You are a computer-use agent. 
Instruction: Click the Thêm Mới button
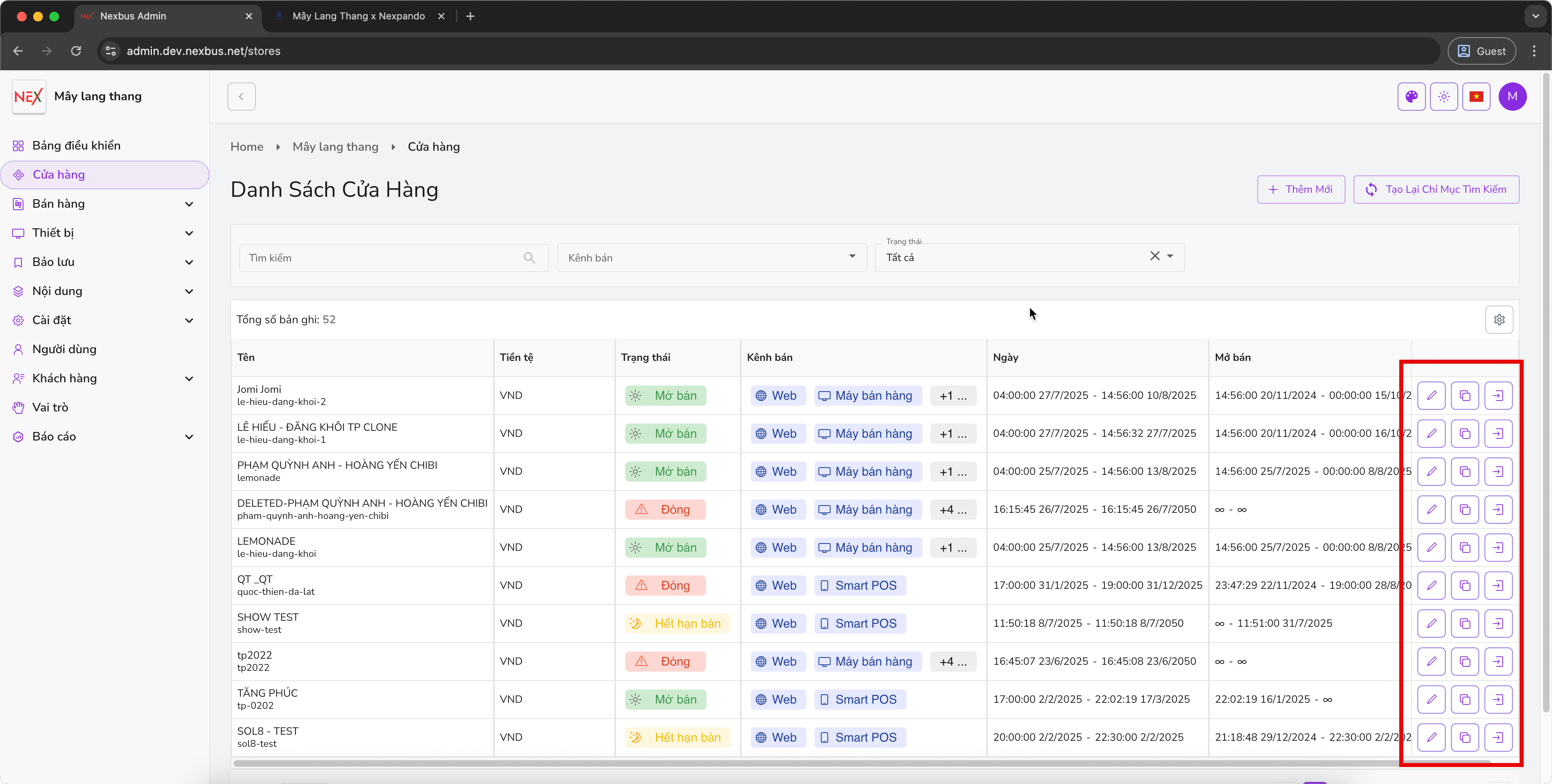[x=1301, y=189]
